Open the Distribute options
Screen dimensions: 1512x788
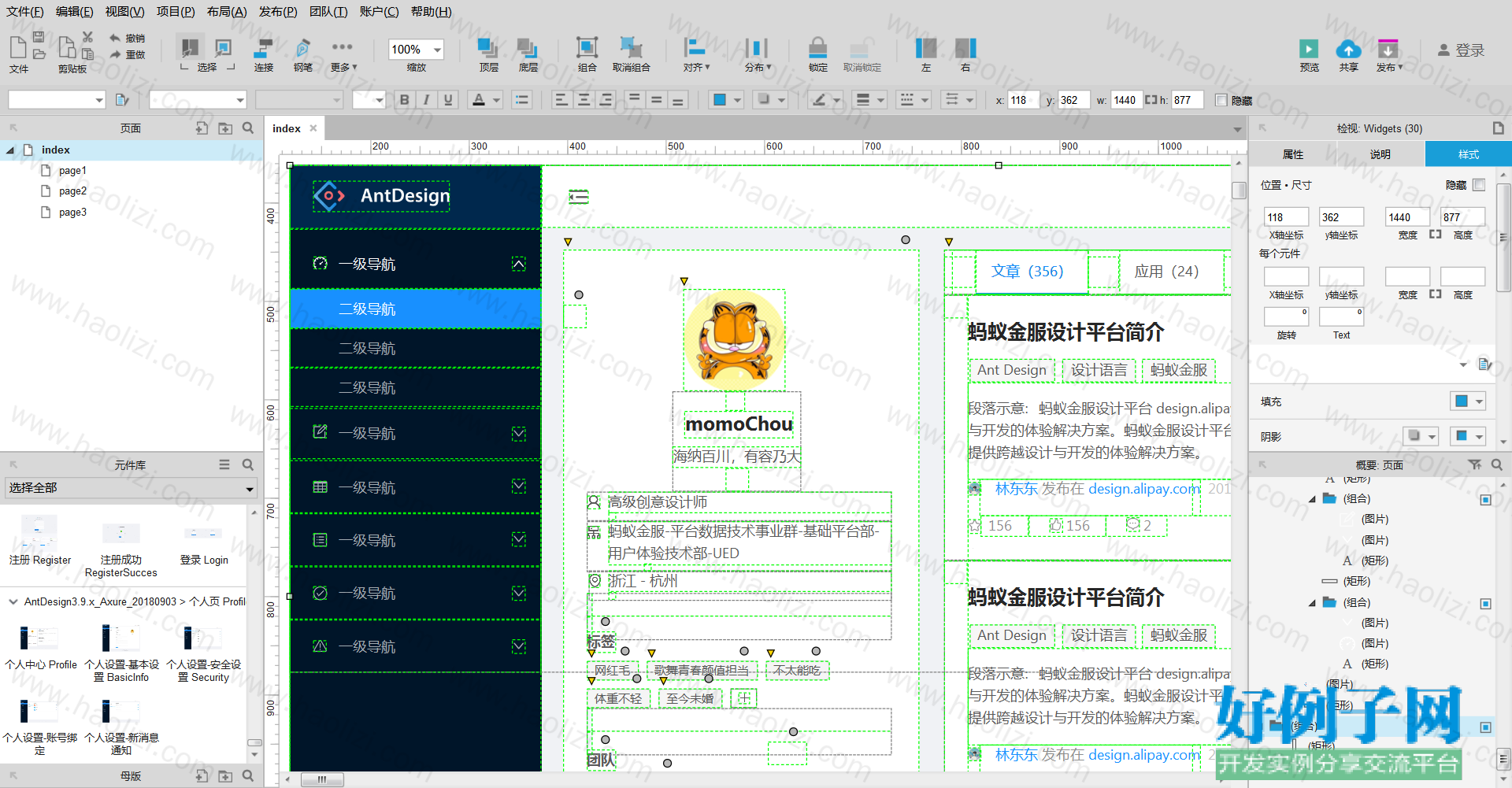tap(758, 54)
